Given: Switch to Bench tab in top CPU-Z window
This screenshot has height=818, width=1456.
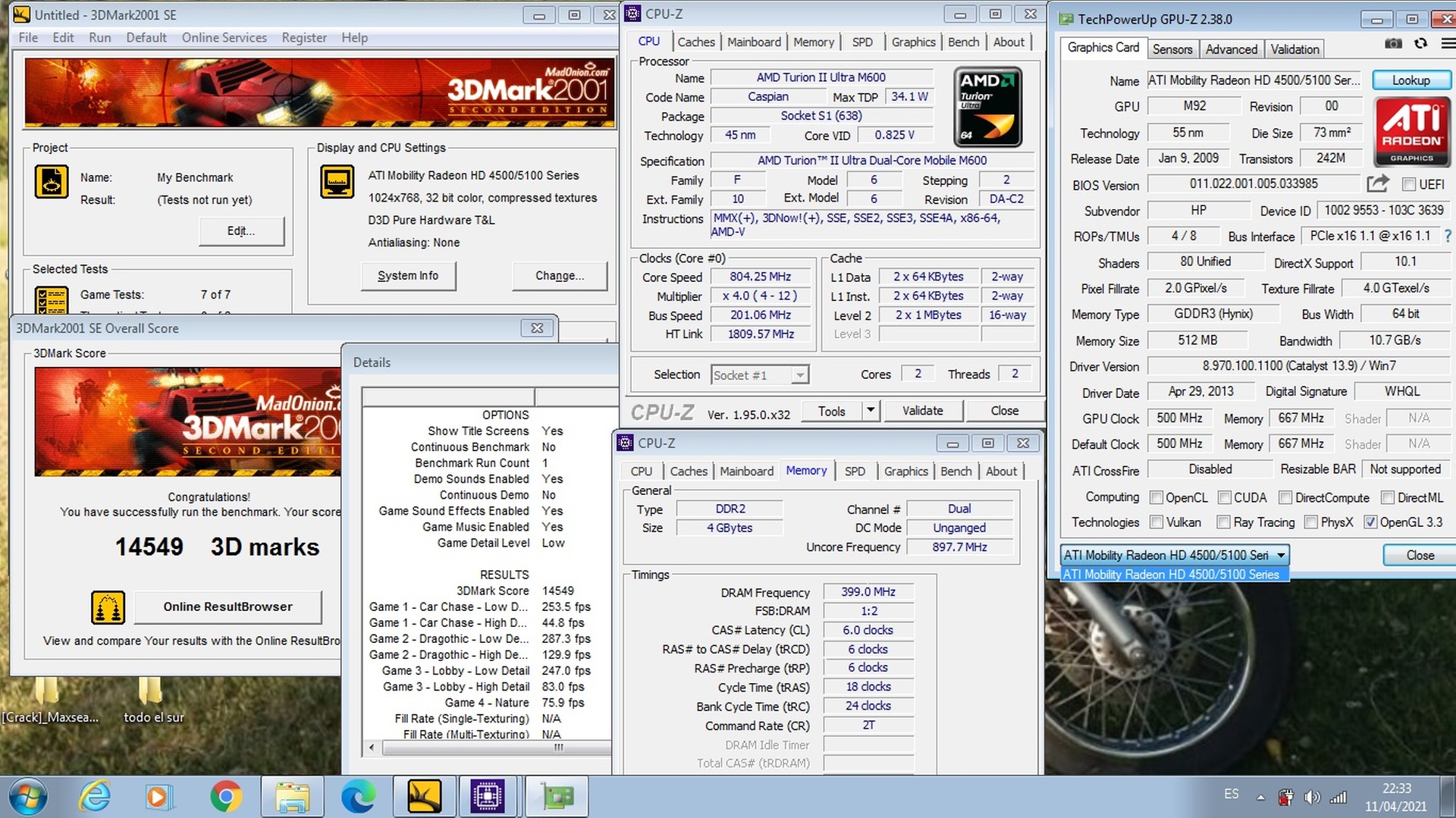Looking at the screenshot, I should pyautogui.click(x=963, y=42).
